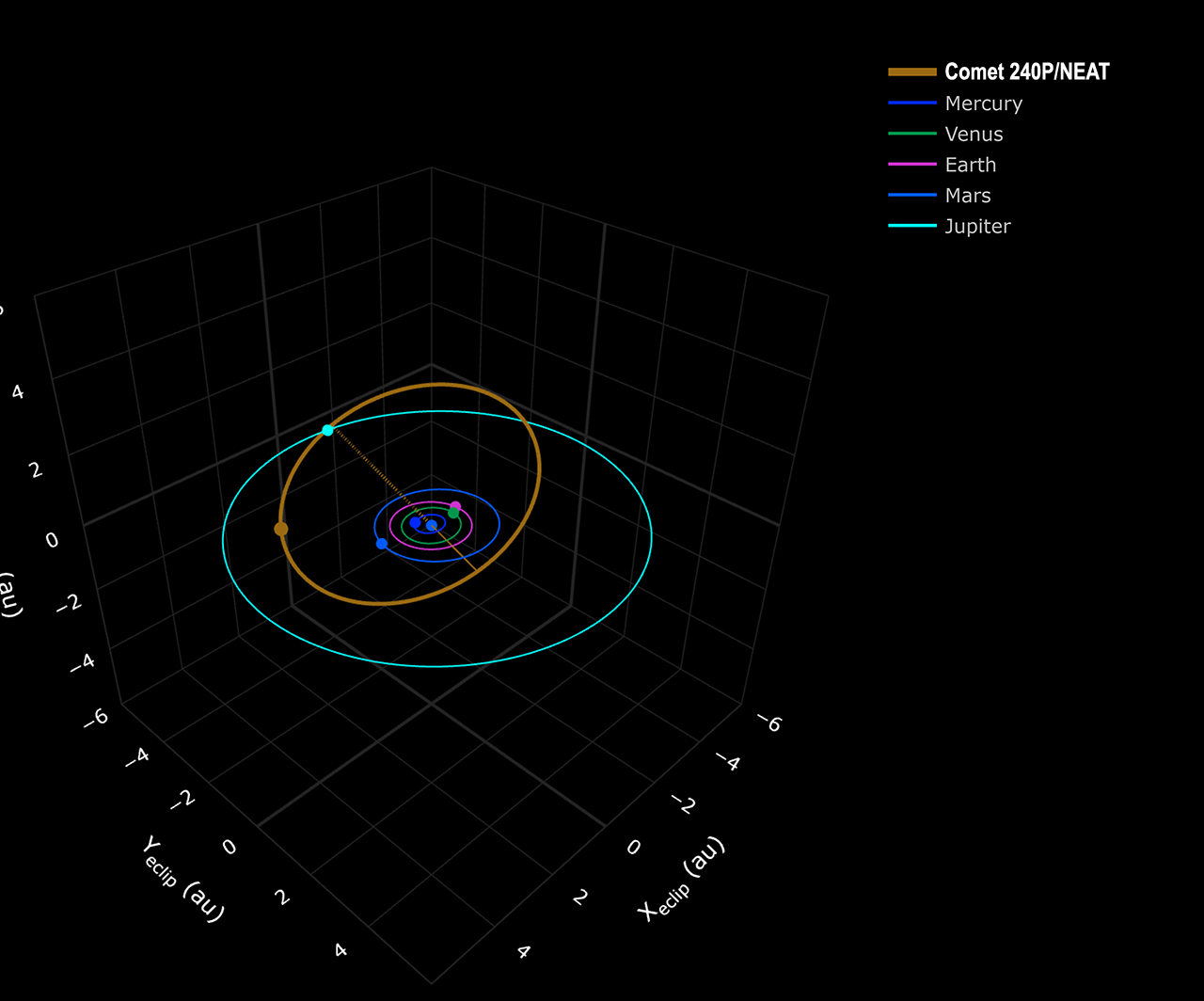Click the brown comet line swatch in the legend

911,71
